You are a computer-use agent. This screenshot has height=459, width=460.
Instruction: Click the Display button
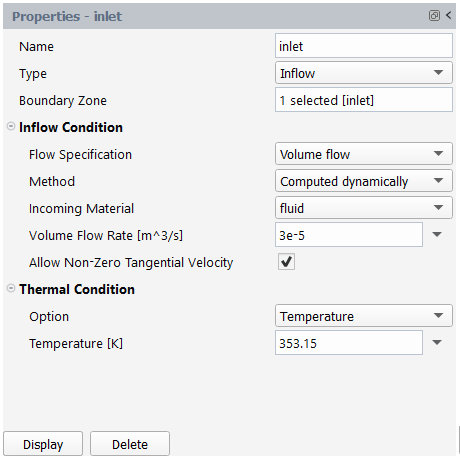(43, 444)
